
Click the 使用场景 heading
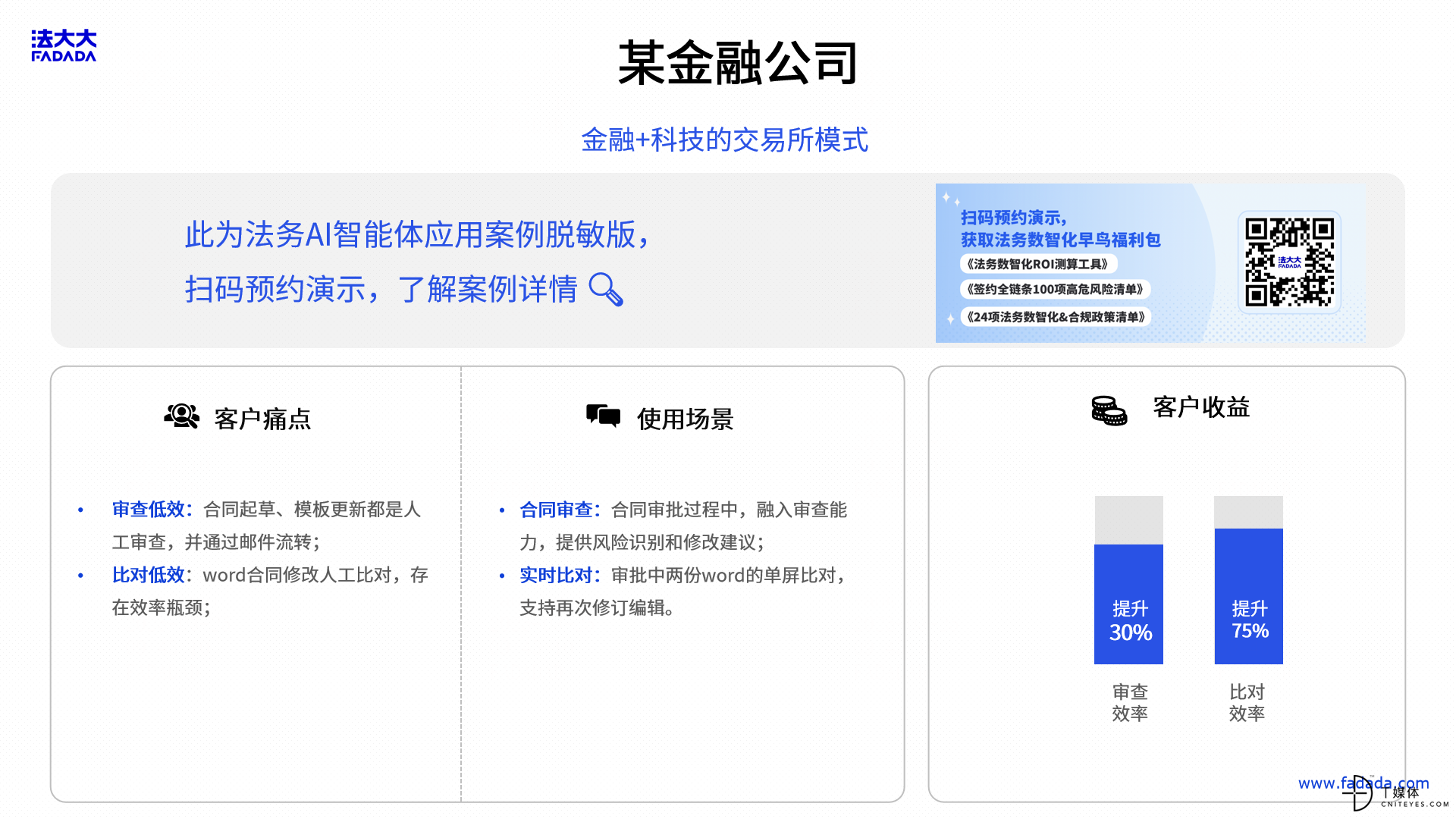686,419
